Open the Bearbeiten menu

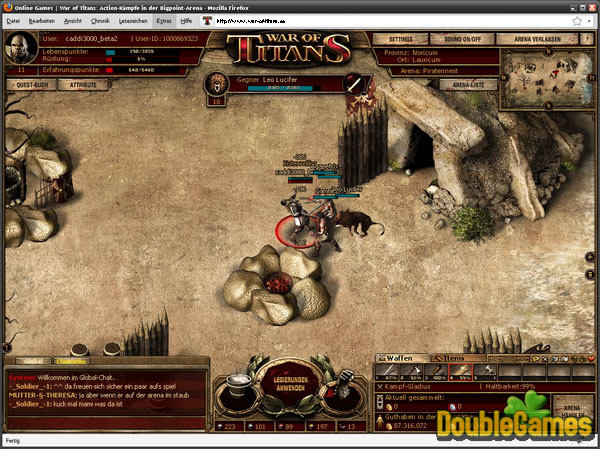42,21
